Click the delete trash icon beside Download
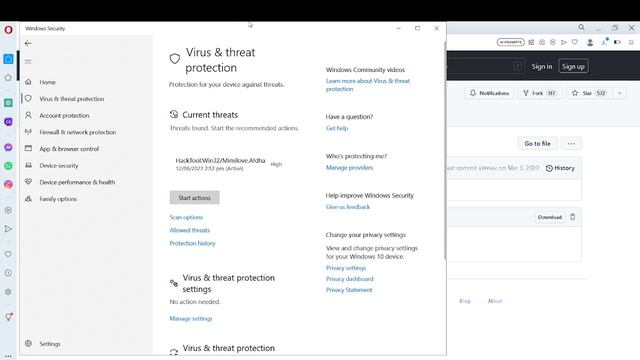The width and height of the screenshot is (640, 360). 573,217
